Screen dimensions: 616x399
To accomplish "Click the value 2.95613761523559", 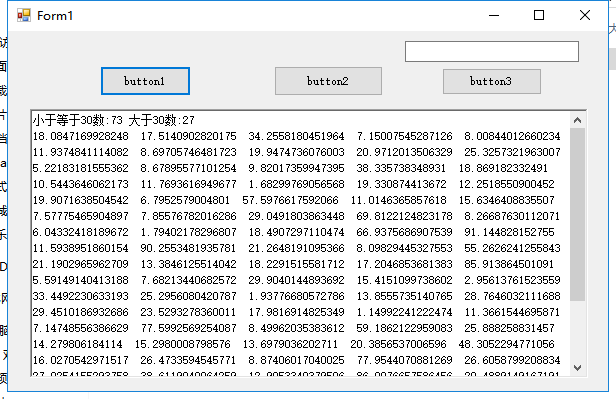I will point(512,280).
